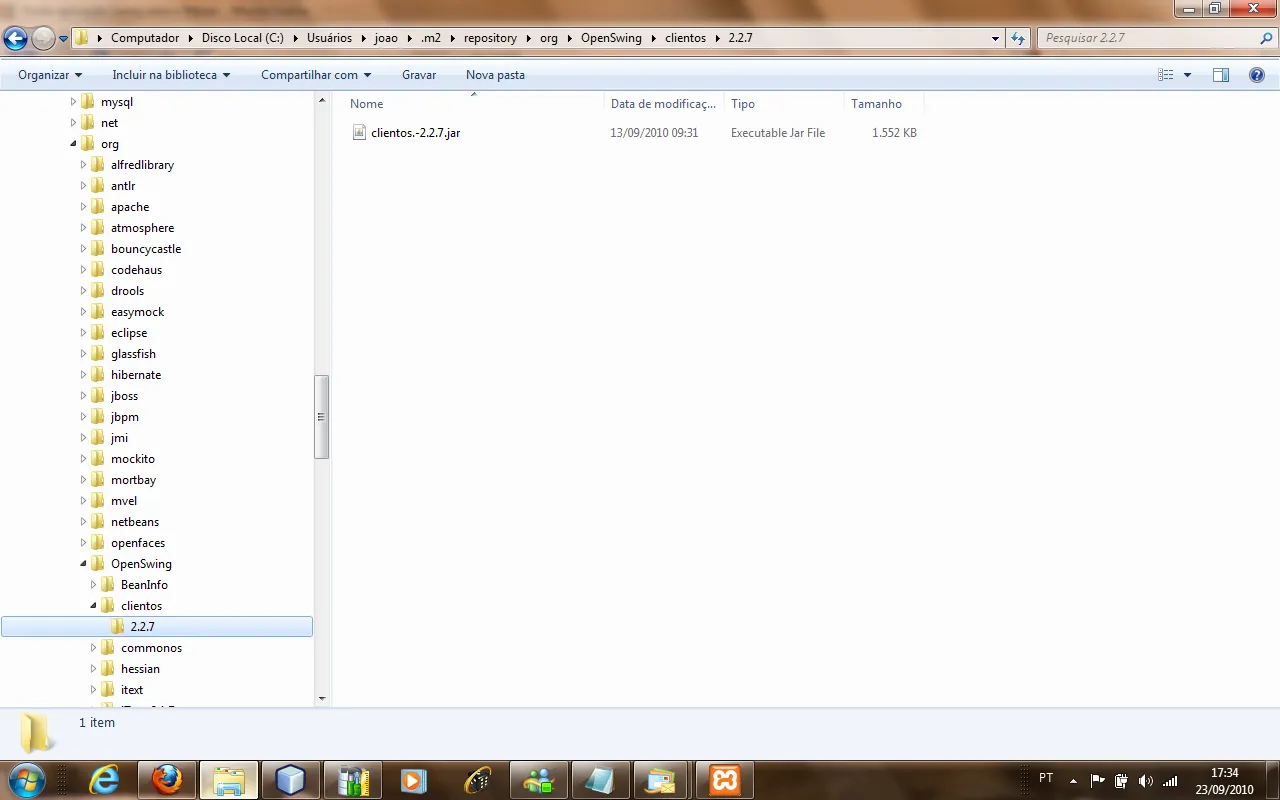Image resolution: width=1280 pixels, height=800 pixels.
Task: Open the XAMPP taskbar icon
Action: tap(725, 779)
